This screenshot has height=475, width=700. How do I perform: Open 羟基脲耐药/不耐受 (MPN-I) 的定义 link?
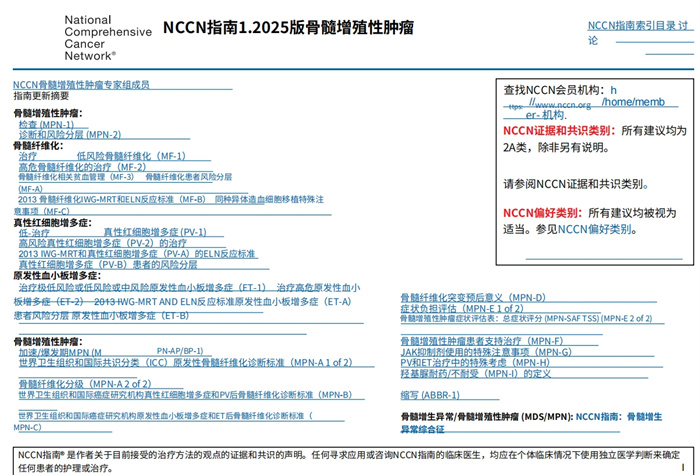pos(475,374)
